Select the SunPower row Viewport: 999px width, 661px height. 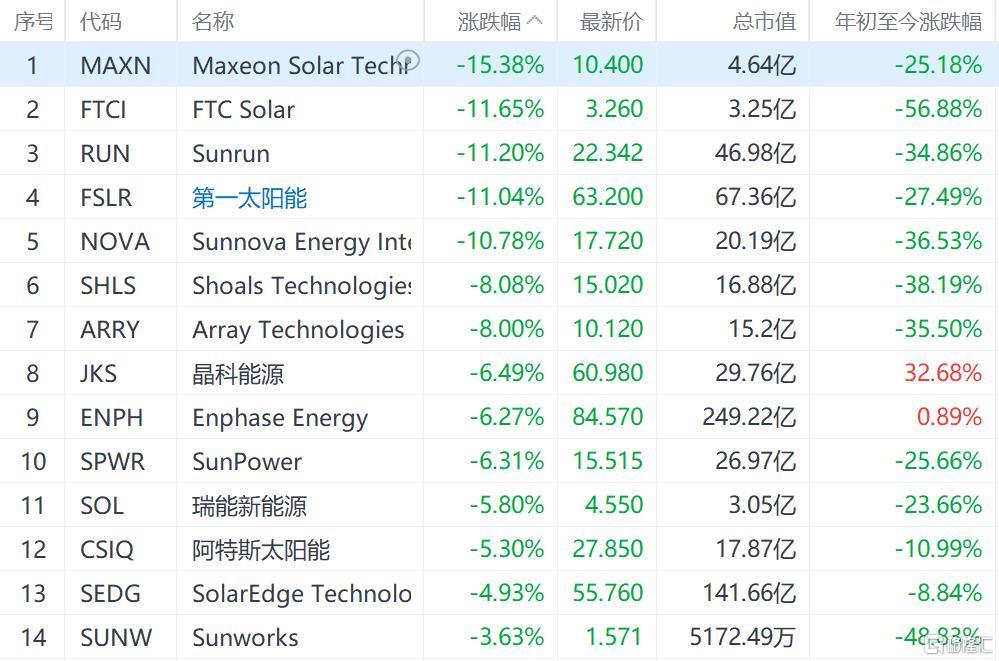point(500,461)
